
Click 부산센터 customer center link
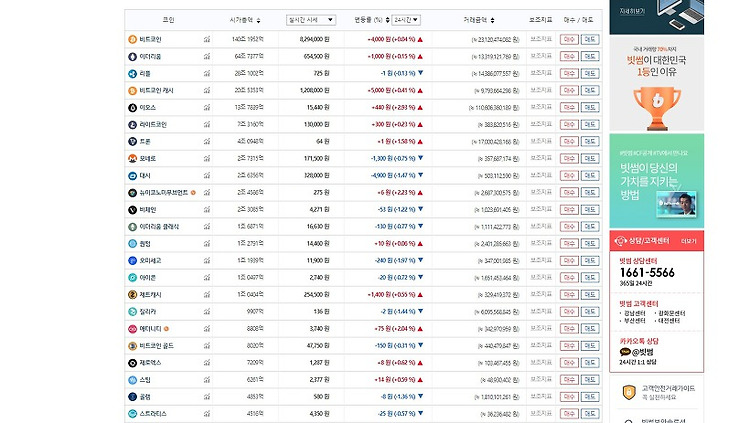635,321
